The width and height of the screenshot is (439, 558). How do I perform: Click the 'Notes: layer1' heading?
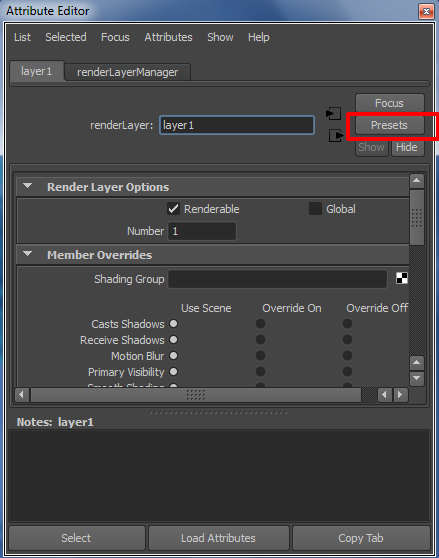pyautogui.click(x=55, y=422)
